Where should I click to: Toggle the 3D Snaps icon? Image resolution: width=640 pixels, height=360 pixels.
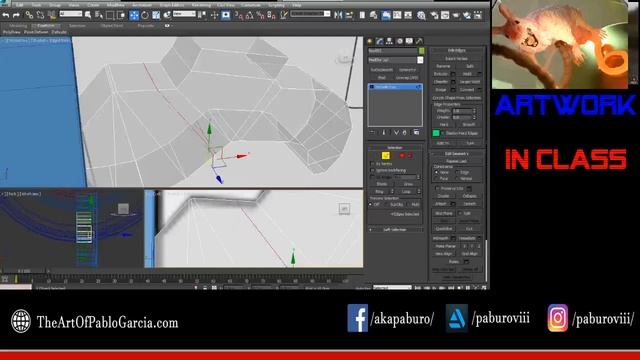coord(239,16)
